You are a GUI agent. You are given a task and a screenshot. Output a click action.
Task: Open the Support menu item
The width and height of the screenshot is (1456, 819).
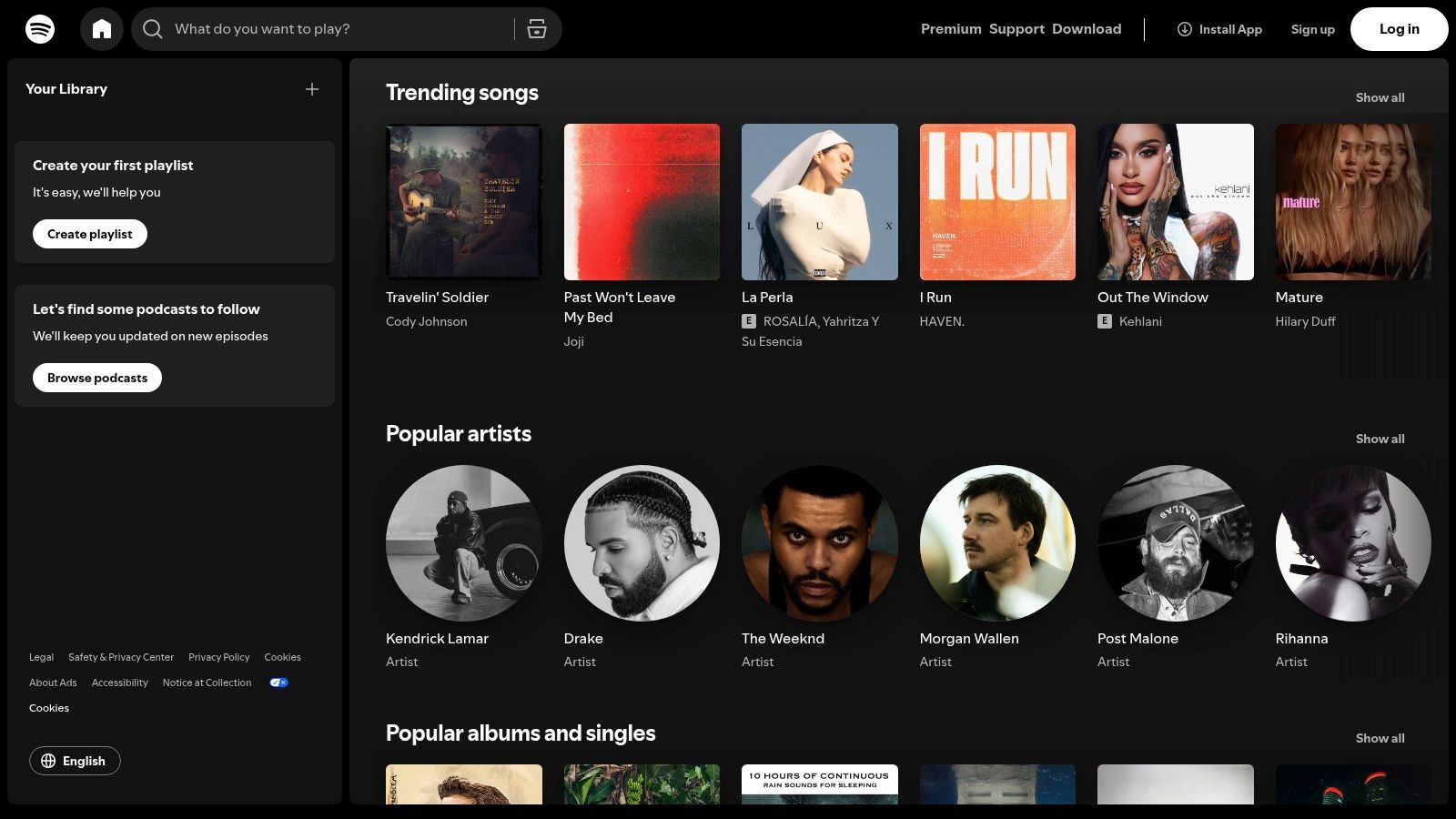click(x=1016, y=28)
